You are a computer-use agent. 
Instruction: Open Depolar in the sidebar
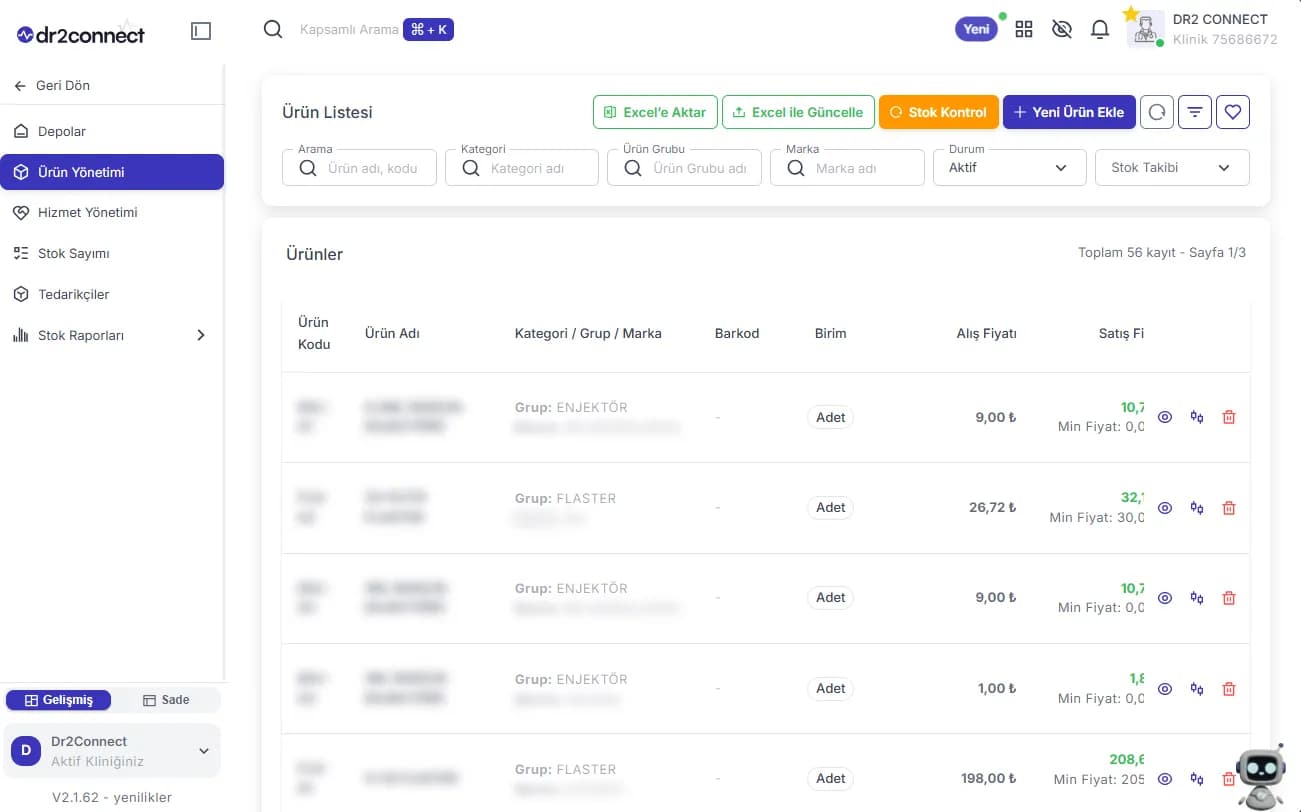112,131
